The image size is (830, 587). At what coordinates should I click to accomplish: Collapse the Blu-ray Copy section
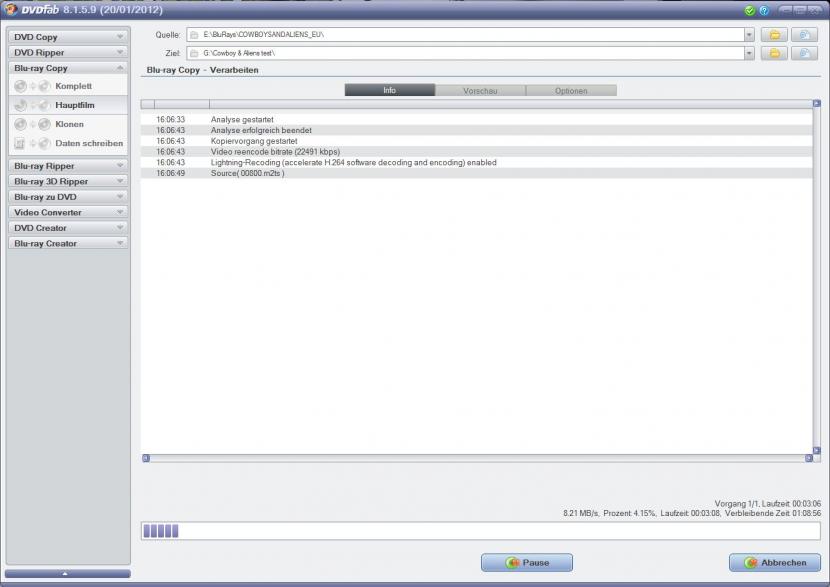68,68
